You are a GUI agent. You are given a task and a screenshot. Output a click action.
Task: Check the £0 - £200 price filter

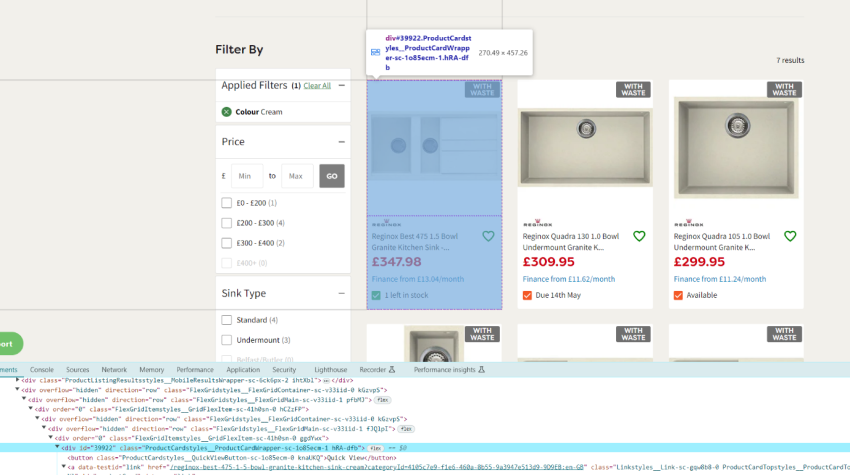[x=227, y=203]
